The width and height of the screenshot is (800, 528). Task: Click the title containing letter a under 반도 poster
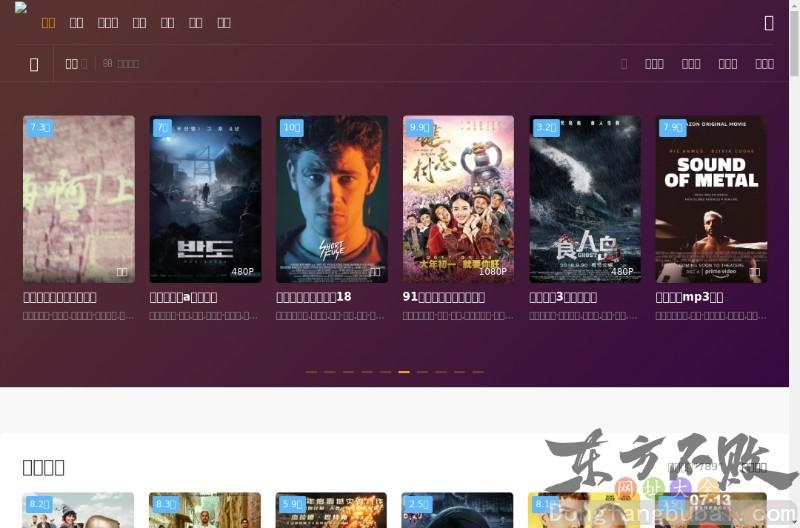[183, 297]
